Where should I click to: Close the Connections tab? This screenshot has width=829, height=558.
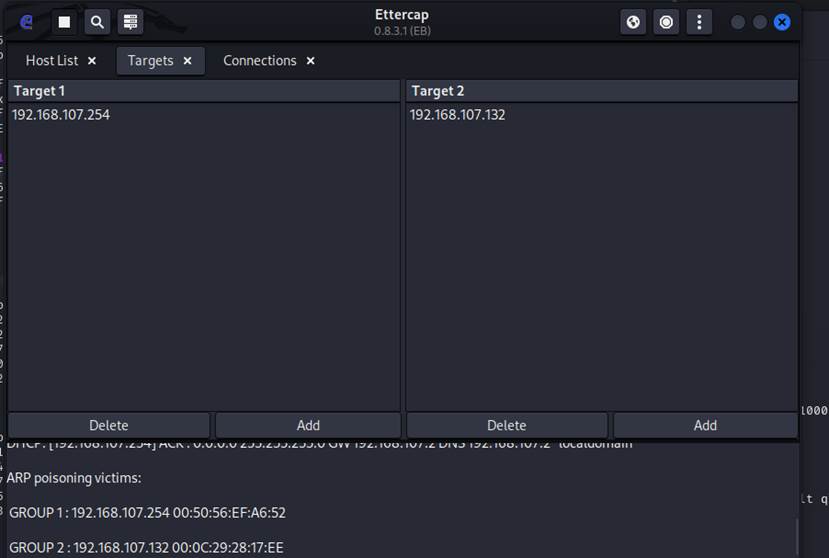(311, 61)
